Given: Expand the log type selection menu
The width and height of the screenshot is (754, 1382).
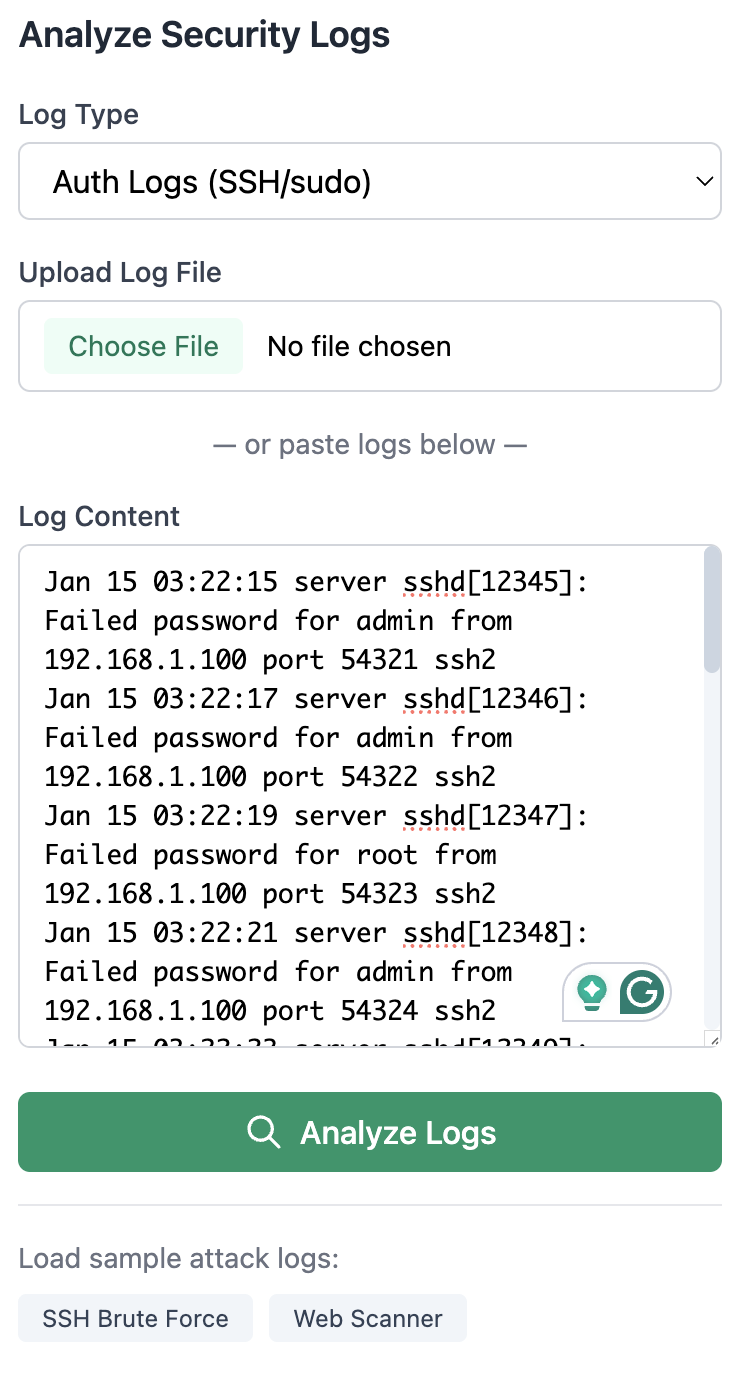Looking at the screenshot, I should [370, 181].
